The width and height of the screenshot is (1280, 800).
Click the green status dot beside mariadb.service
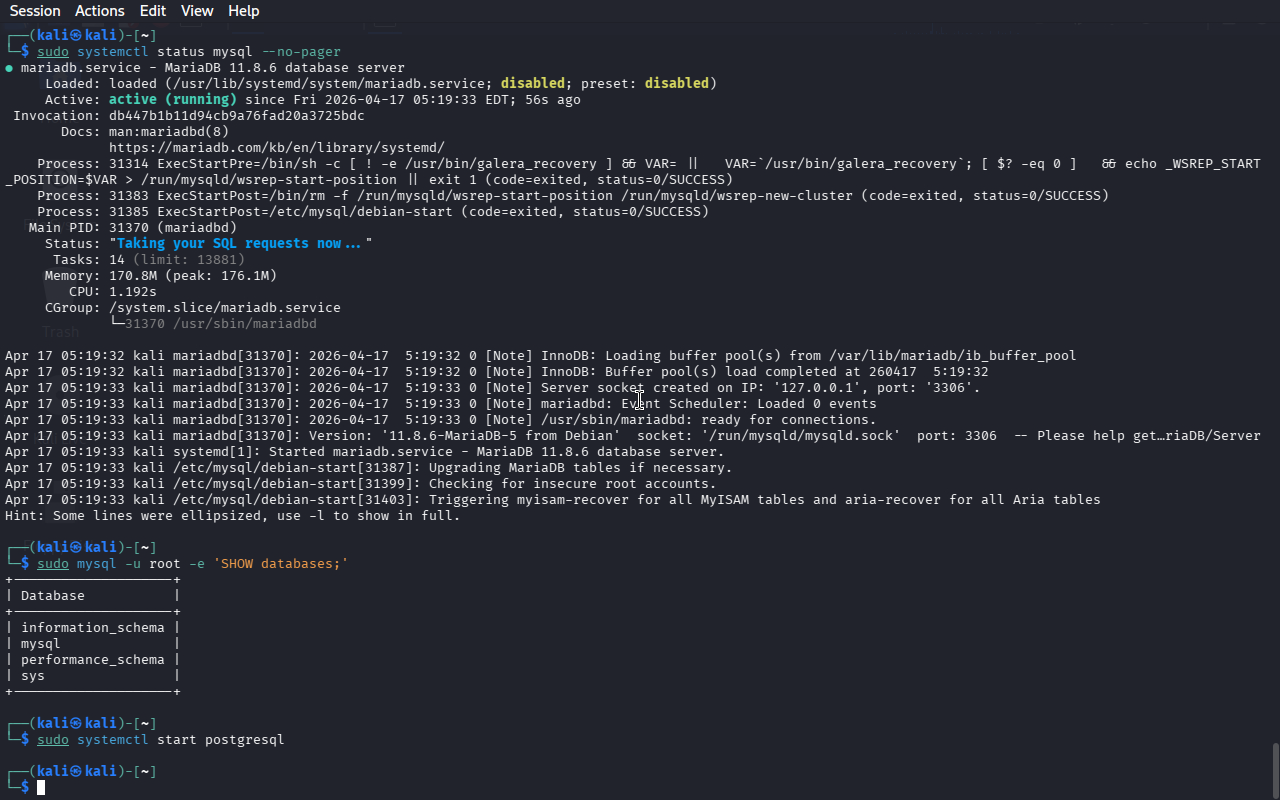tap(9, 68)
